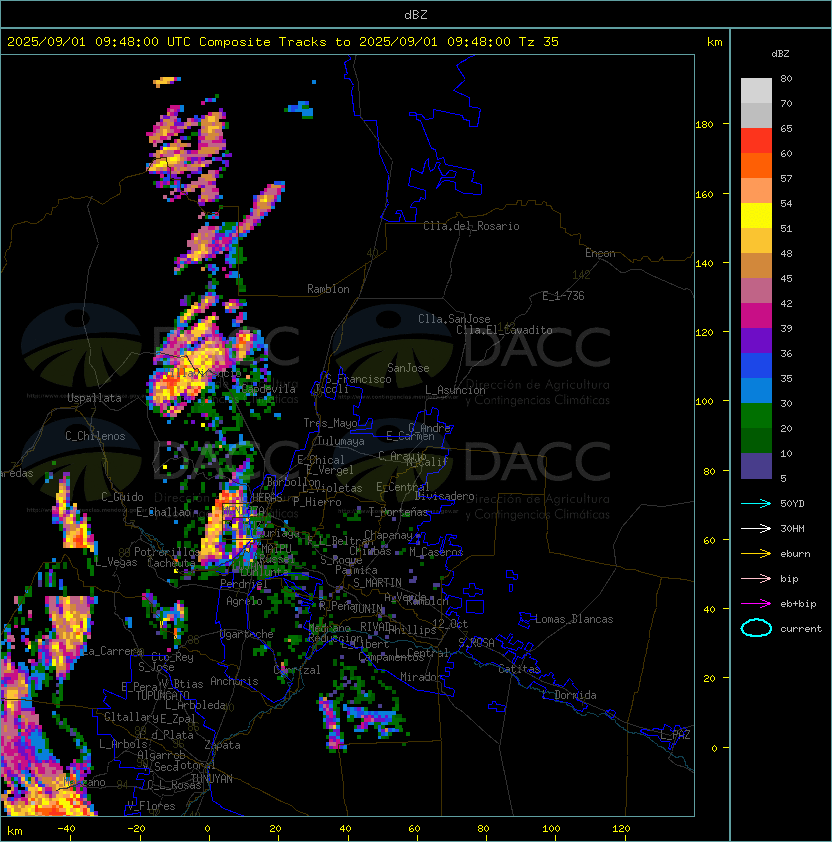
Task: Click the cyan 'current' ellipse symbol
Action: click(756, 628)
